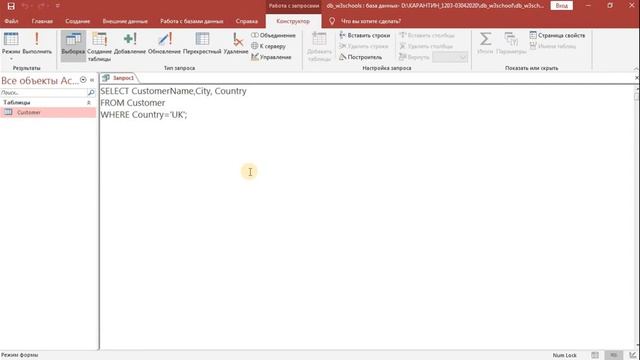
Task: Switch to the Создание ribbon tab
Action: 78,21
